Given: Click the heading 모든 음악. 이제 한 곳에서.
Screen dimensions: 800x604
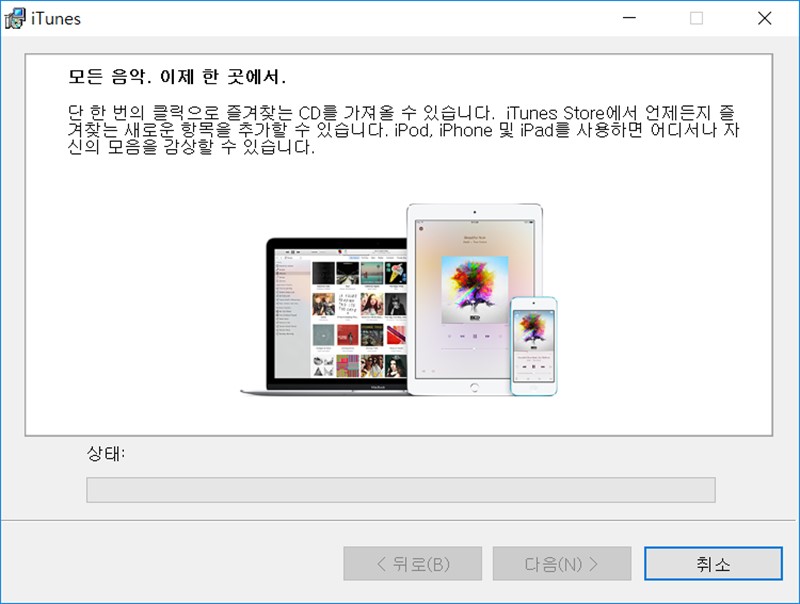Looking at the screenshot, I should (177, 77).
